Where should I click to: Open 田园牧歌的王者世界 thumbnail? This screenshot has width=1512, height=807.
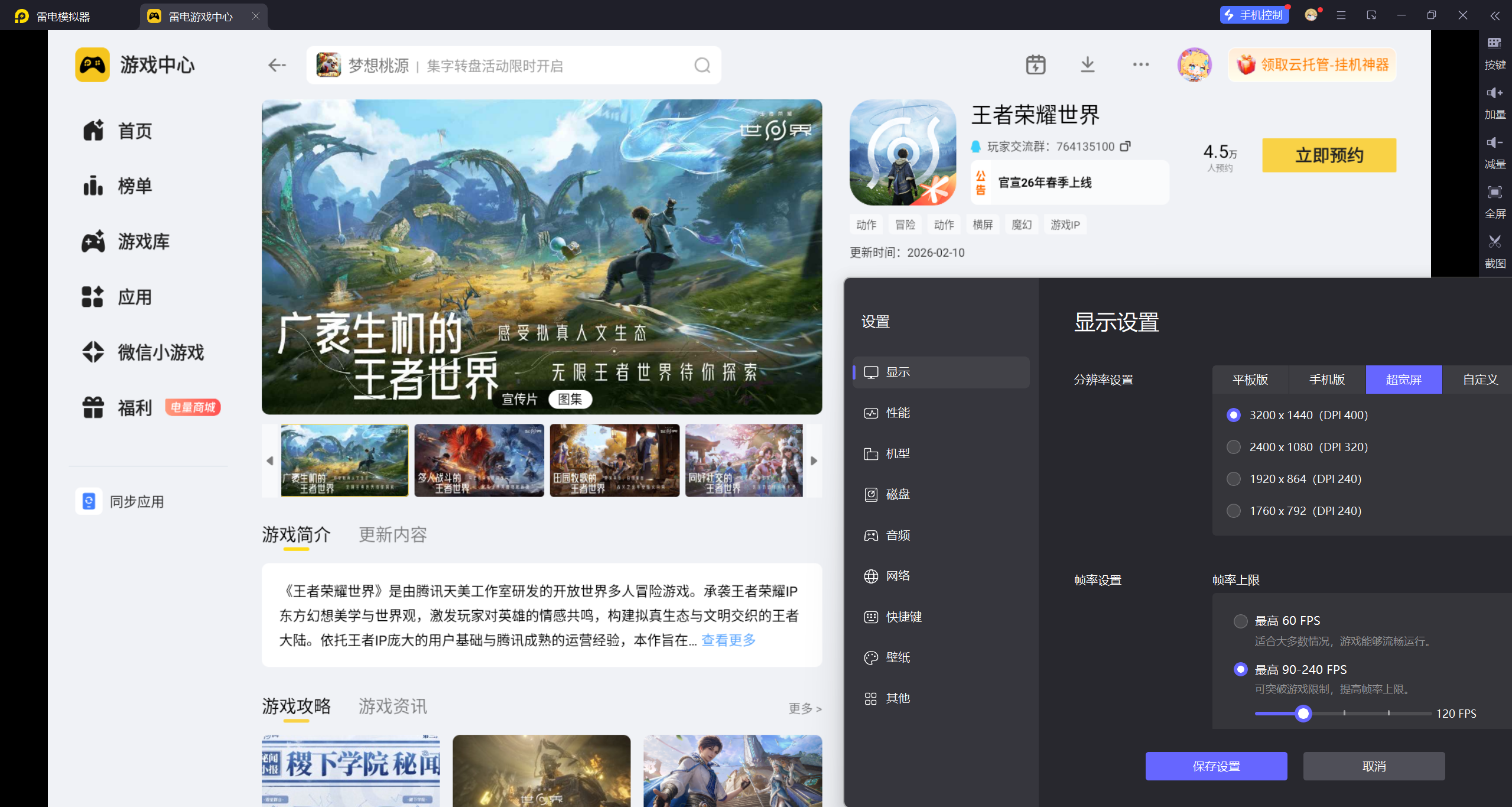point(614,461)
